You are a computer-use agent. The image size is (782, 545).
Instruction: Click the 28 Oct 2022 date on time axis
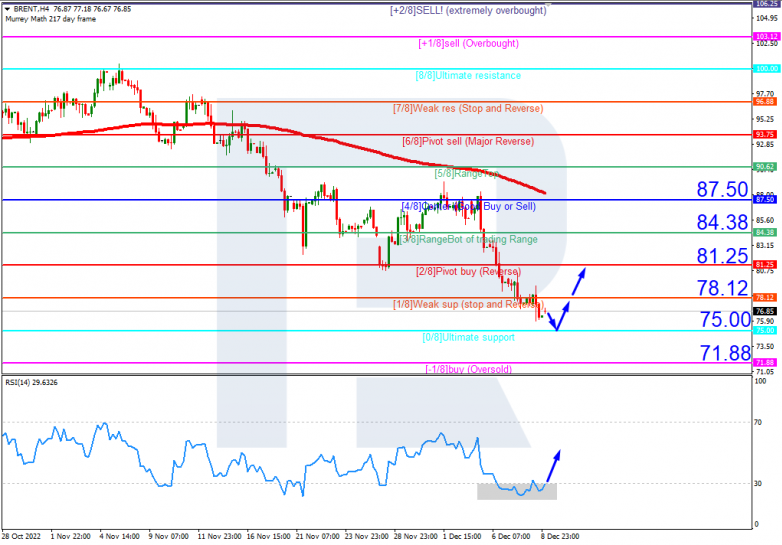point(20,536)
